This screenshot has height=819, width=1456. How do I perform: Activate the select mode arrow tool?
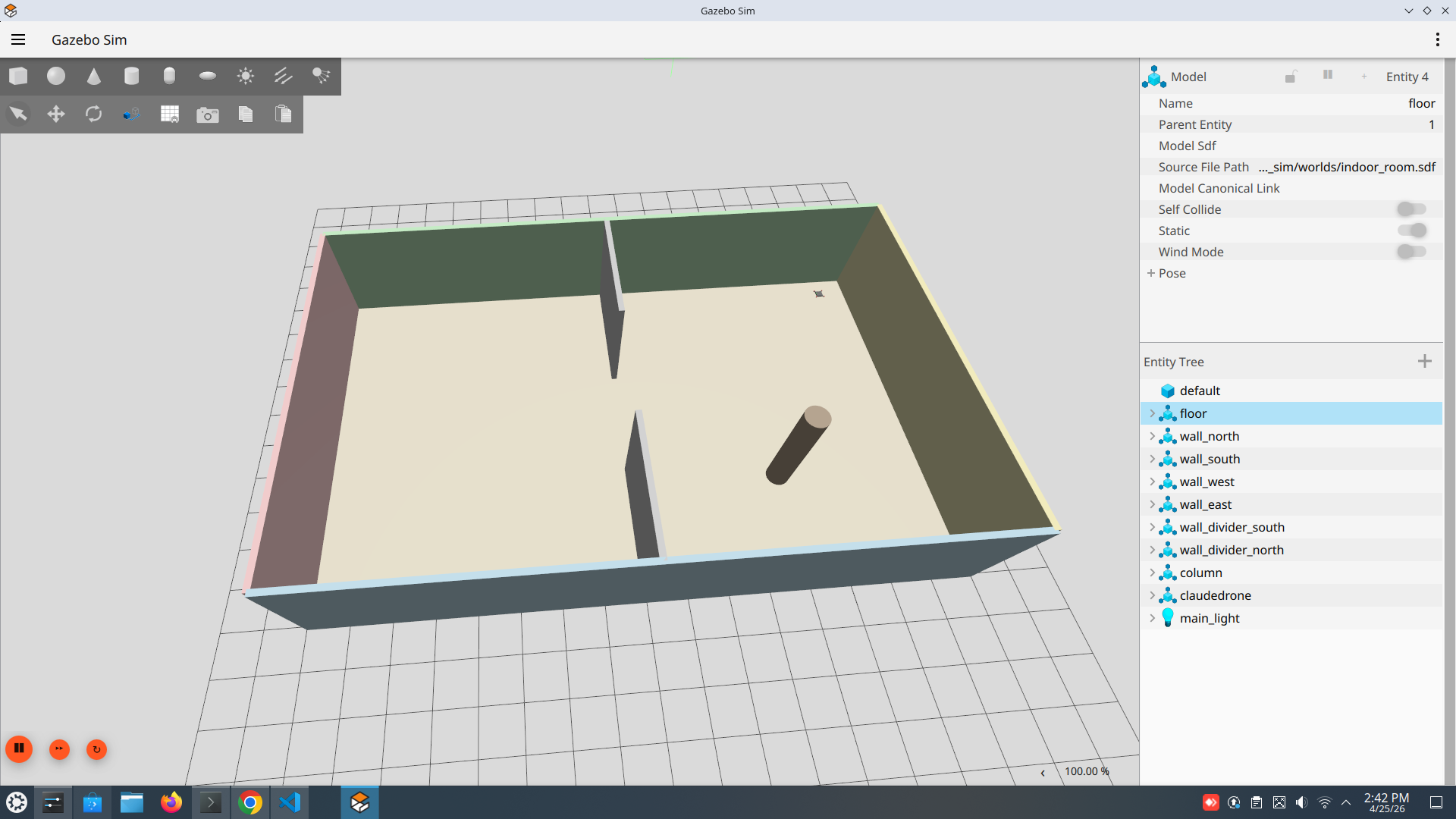18,114
